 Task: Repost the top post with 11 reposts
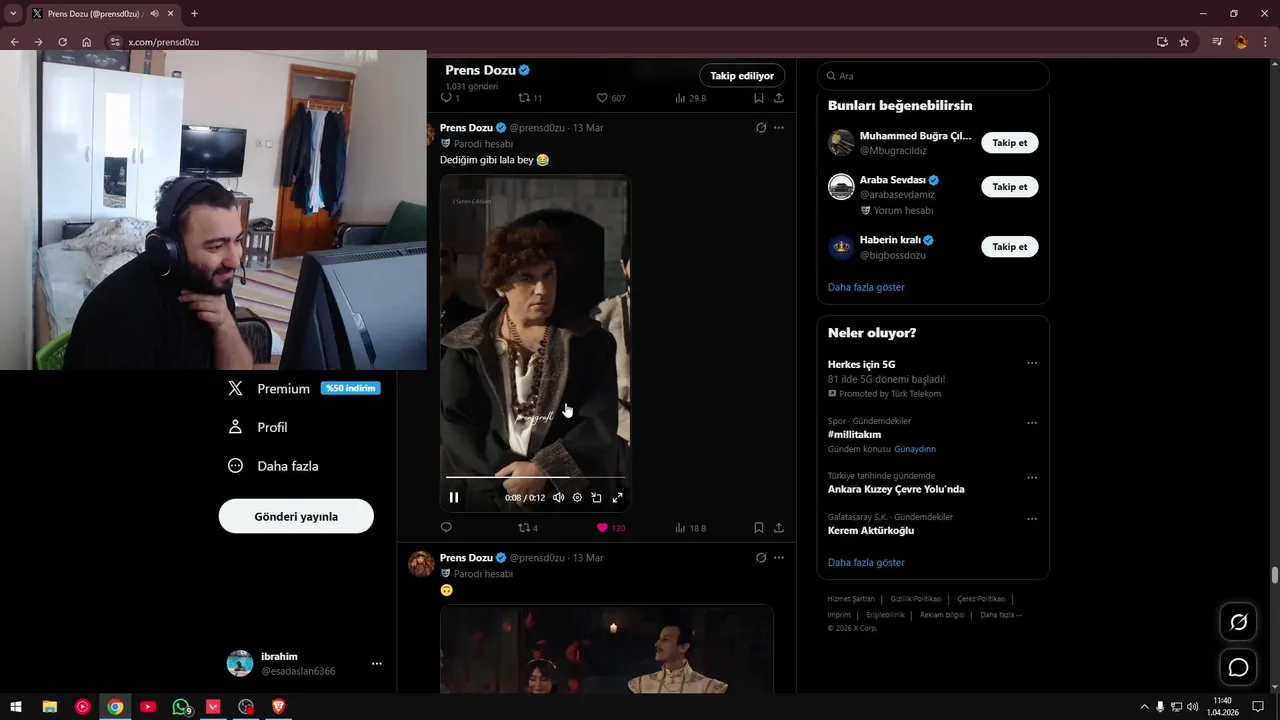click(530, 98)
